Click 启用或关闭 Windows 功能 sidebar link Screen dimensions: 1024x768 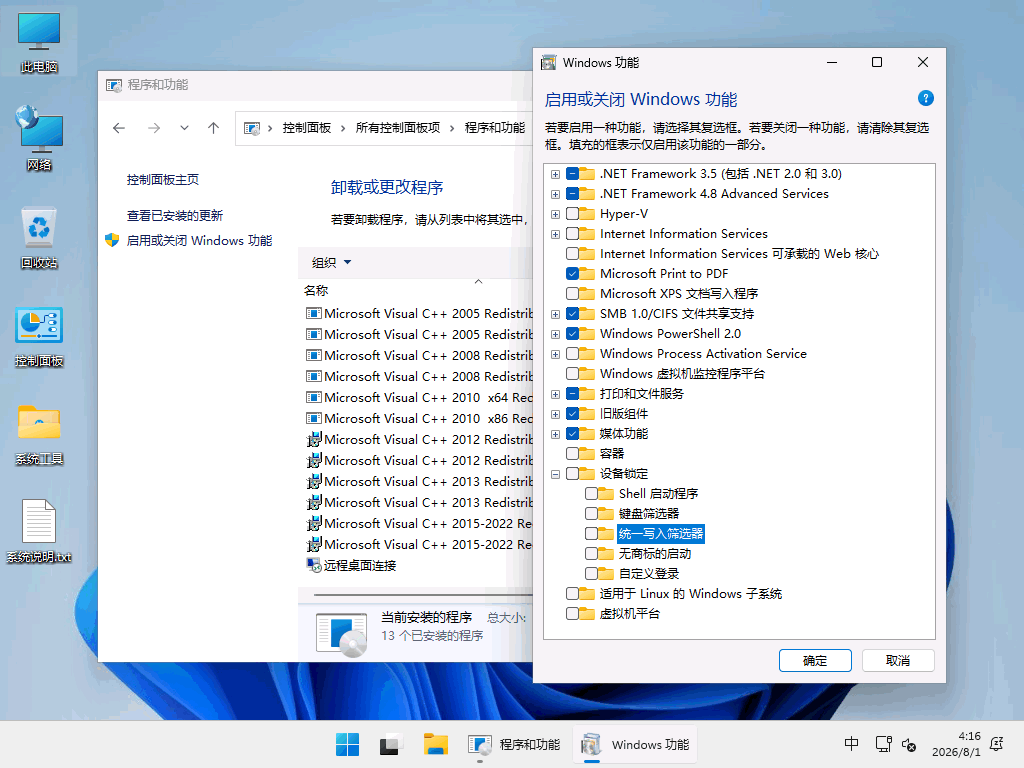[199, 240]
